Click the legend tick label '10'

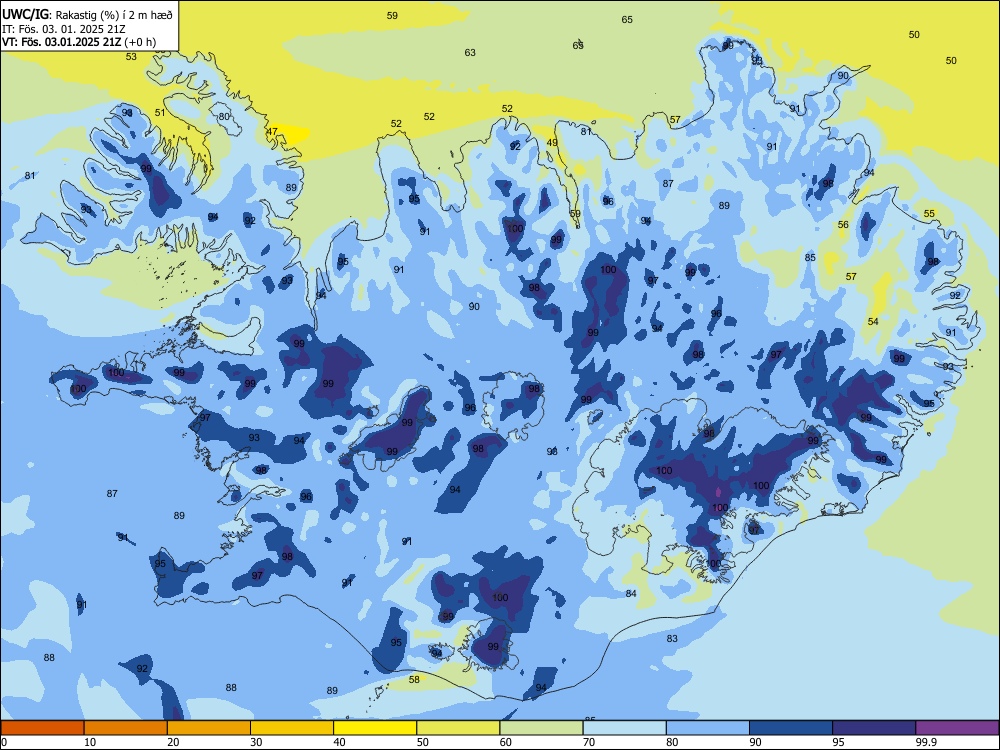90,742
